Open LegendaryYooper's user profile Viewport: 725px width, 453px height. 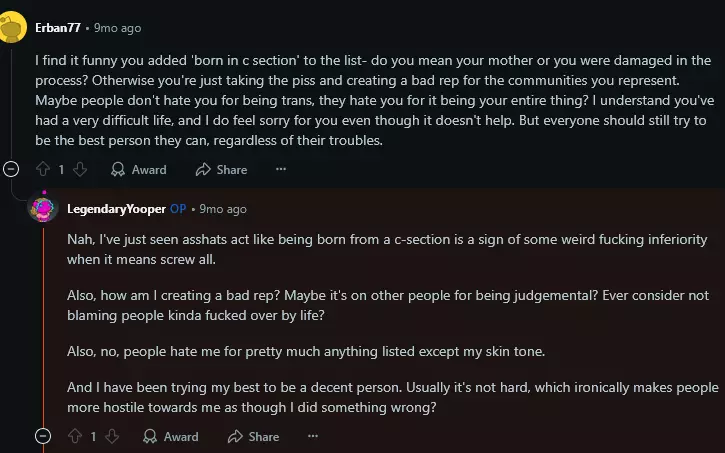coord(116,209)
